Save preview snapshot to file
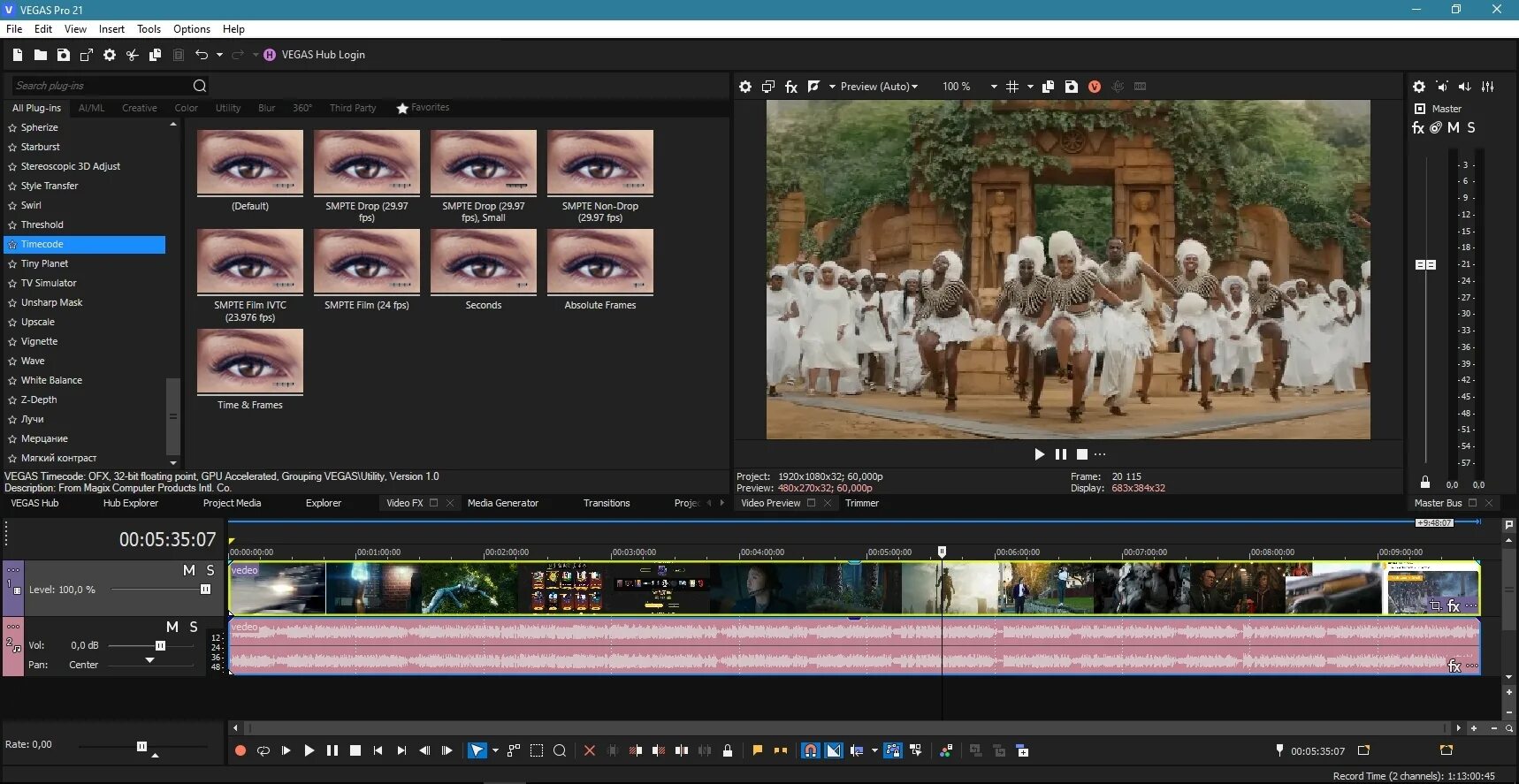This screenshot has width=1519, height=784. tap(1072, 87)
